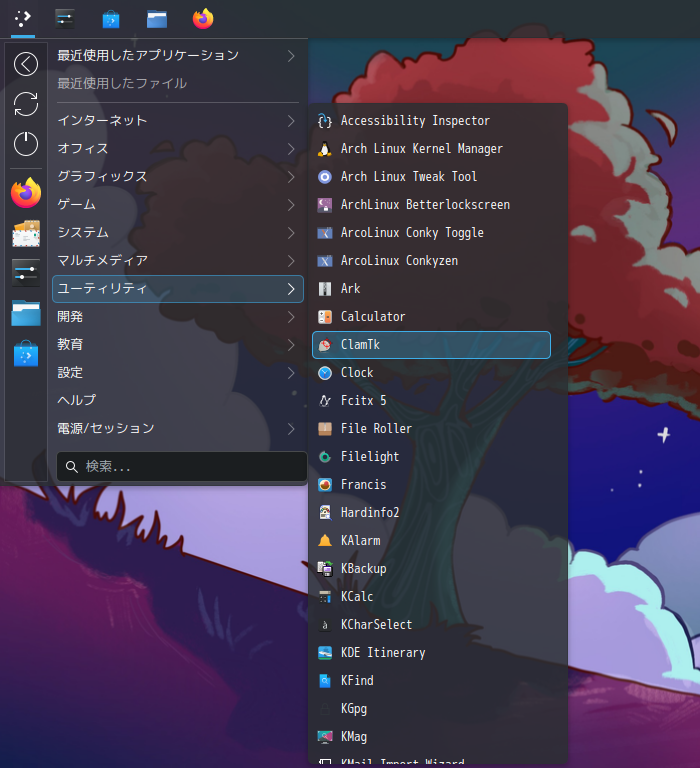Viewport: 700px width, 768px height.
Task: Select the 教育 menu category
Action: pos(178,345)
